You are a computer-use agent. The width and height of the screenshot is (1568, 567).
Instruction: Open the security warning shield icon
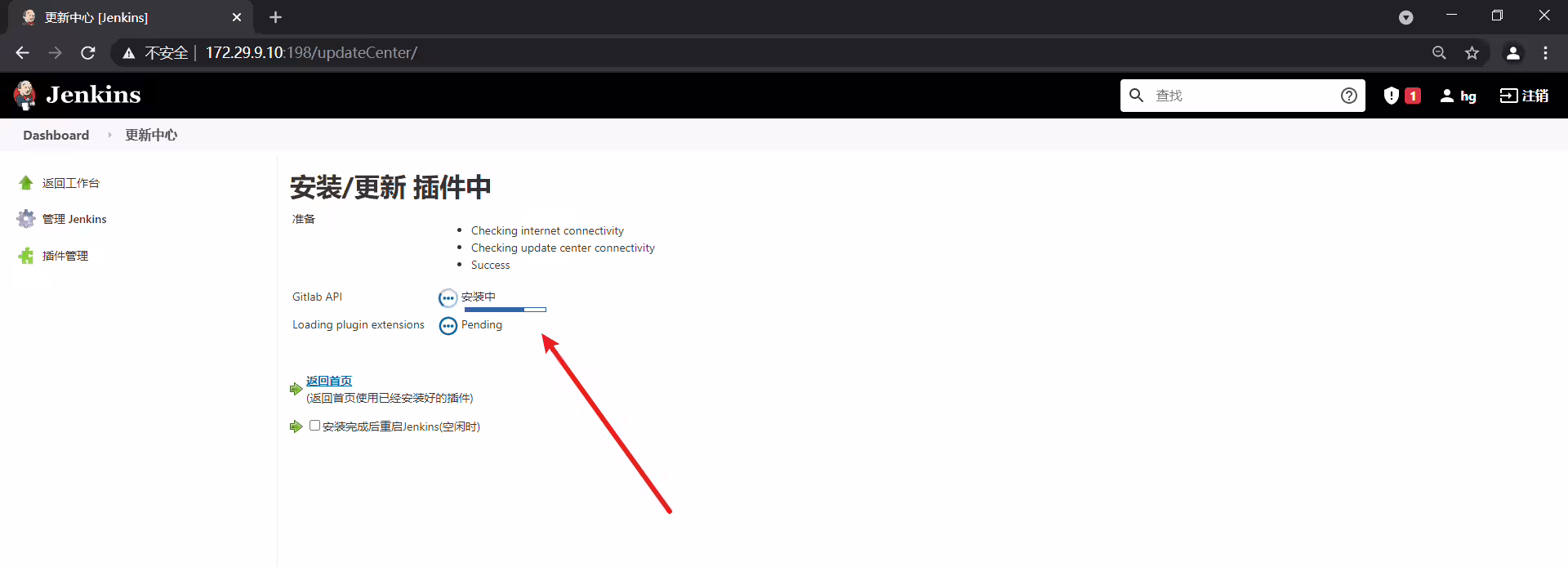pos(1392,96)
